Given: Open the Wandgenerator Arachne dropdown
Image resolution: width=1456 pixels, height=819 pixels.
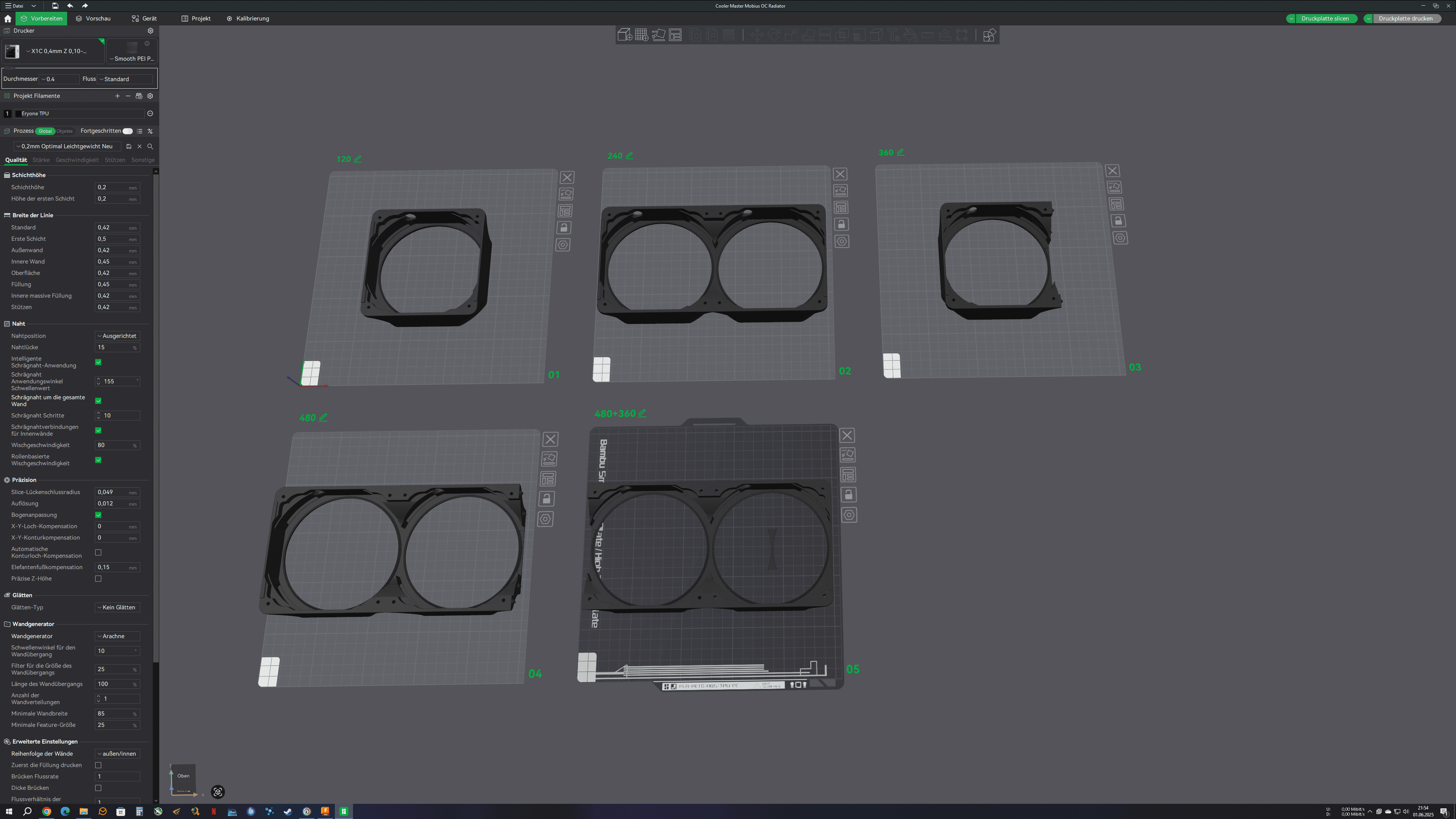Looking at the screenshot, I should [x=117, y=636].
